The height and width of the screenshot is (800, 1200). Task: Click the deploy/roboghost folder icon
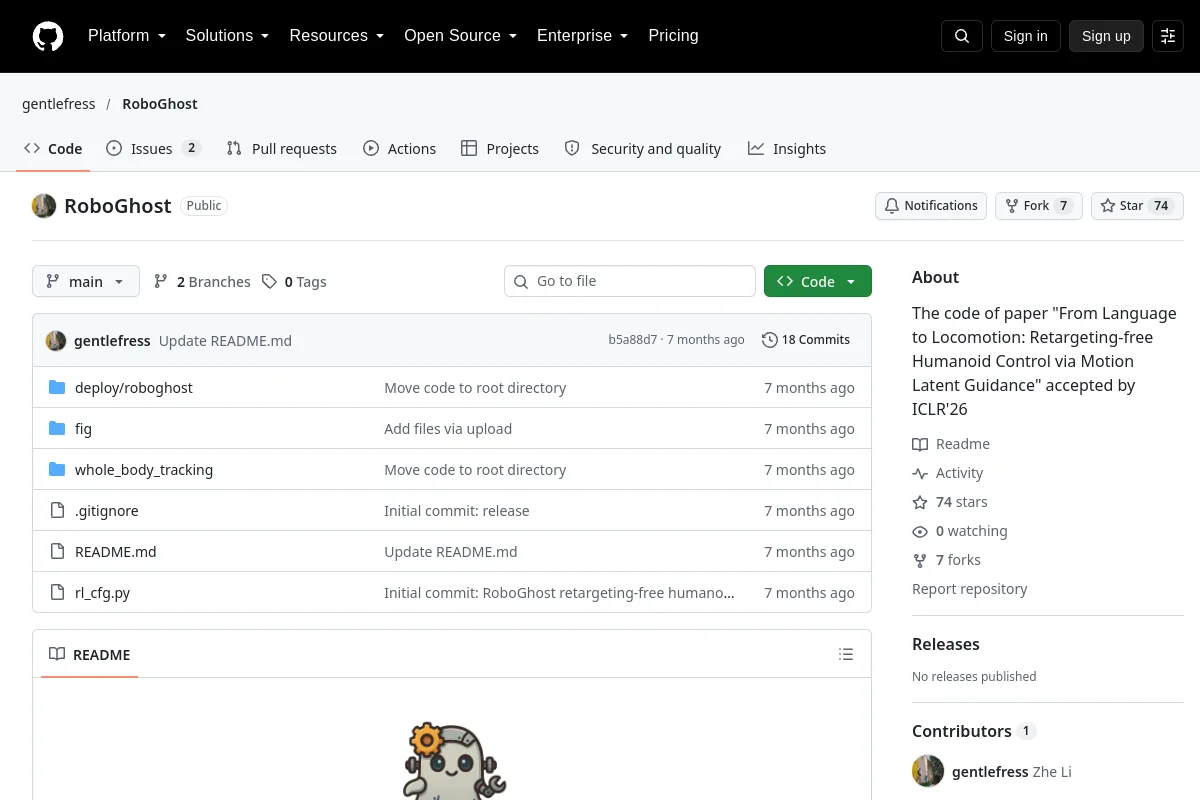[x=57, y=388]
